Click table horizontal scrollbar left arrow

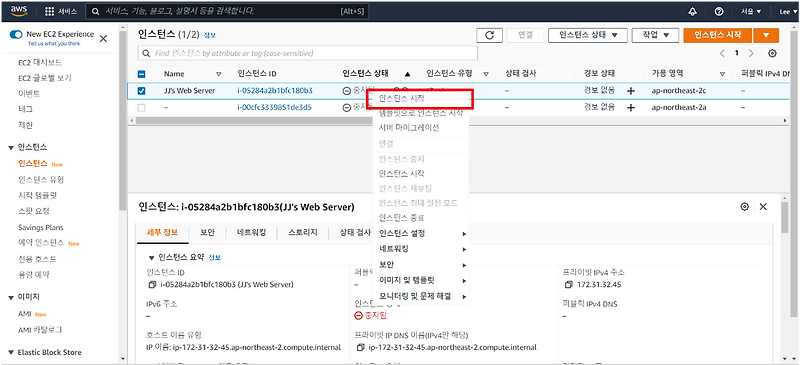click(x=132, y=120)
